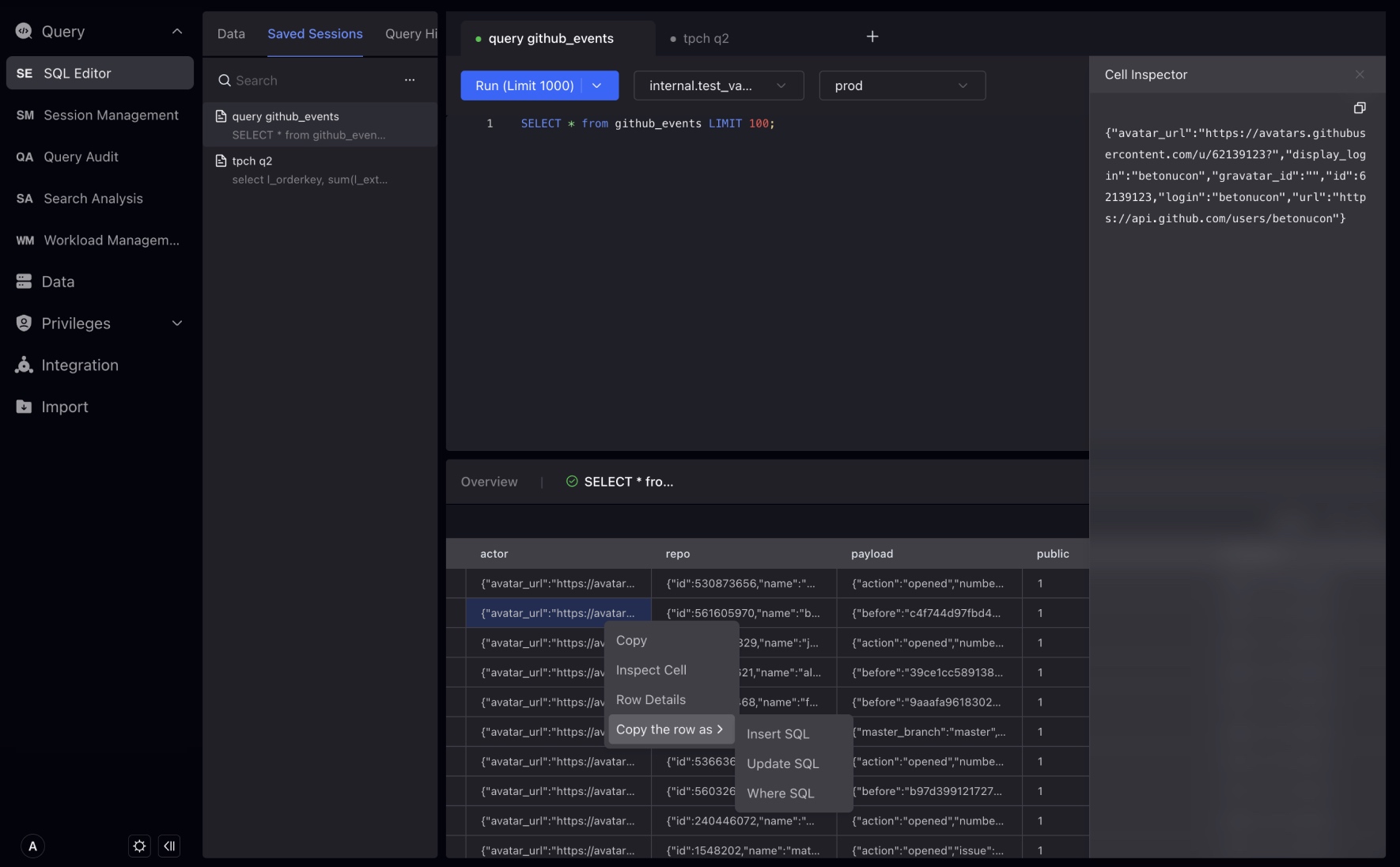Click the copy icon in Cell Inspector
The width and height of the screenshot is (1400, 867).
pyautogui.click(x=1360, y=108)
